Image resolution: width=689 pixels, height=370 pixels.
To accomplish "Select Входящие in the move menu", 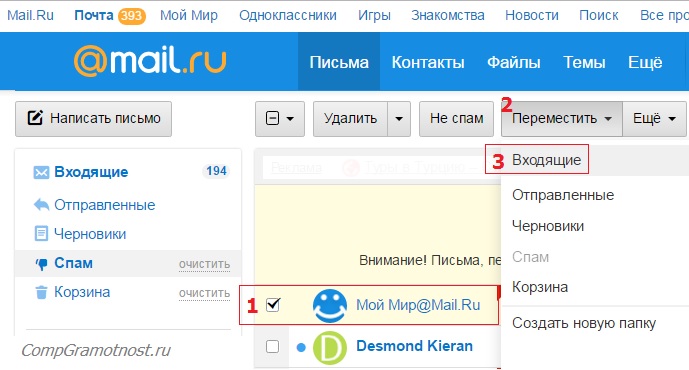I will [547, 160].
